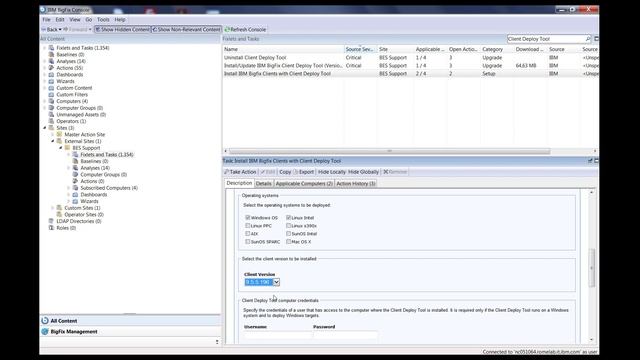640x360 pixels.
Task: Click the Hide Globally button
Action: click(363, 172)
